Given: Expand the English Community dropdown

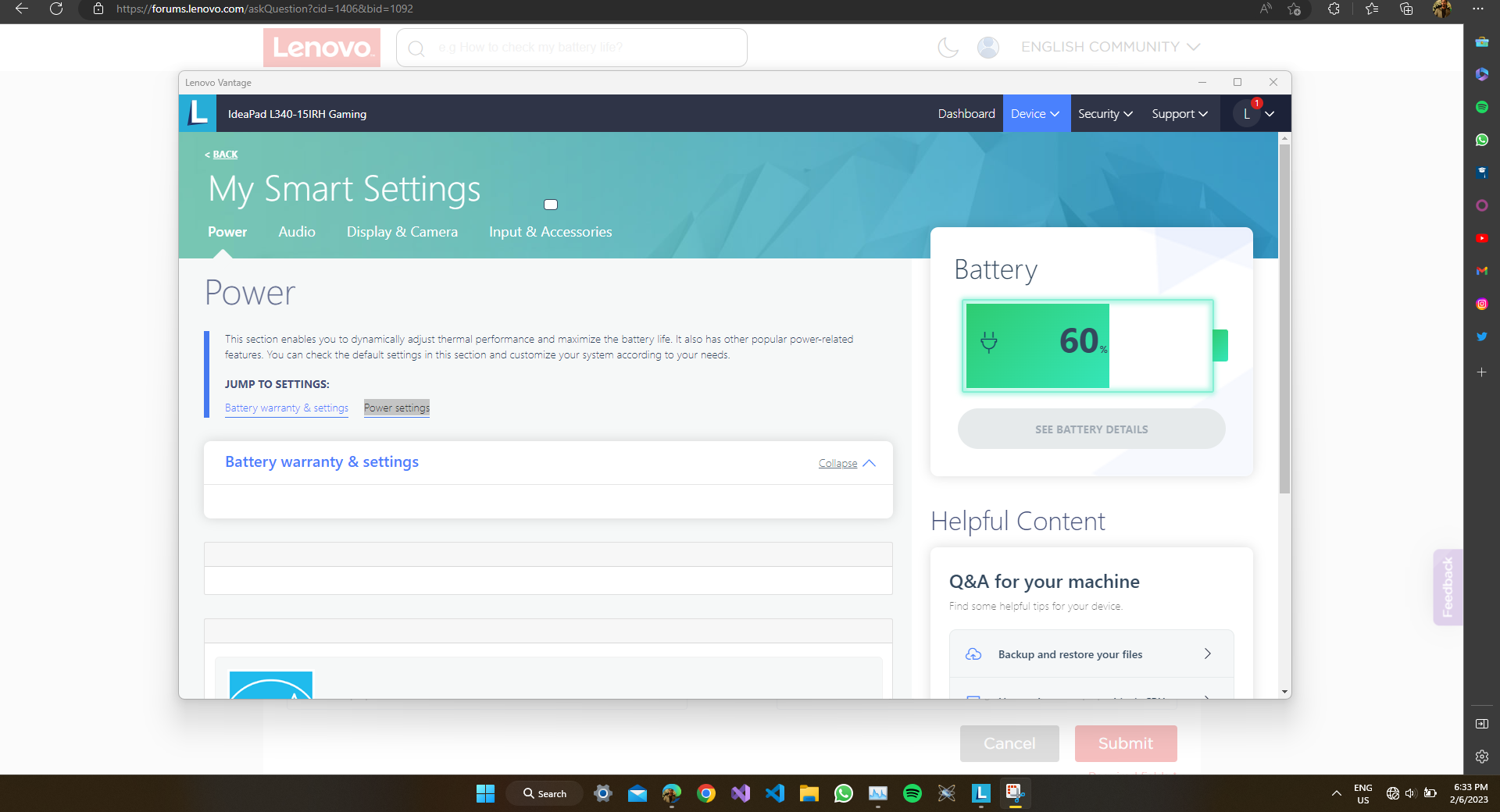Looking at the screenshot, I should [x=1110, y=47].
